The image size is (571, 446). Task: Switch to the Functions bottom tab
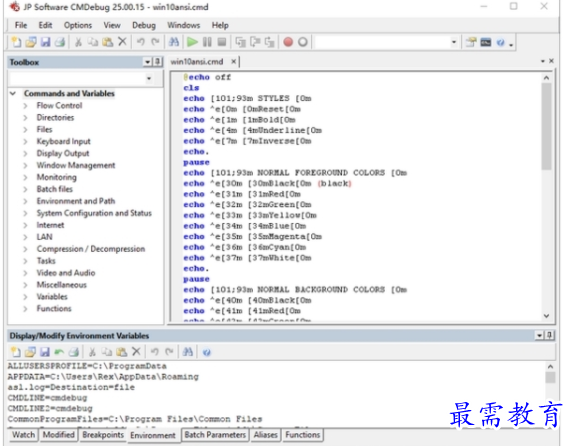point(303,435)
